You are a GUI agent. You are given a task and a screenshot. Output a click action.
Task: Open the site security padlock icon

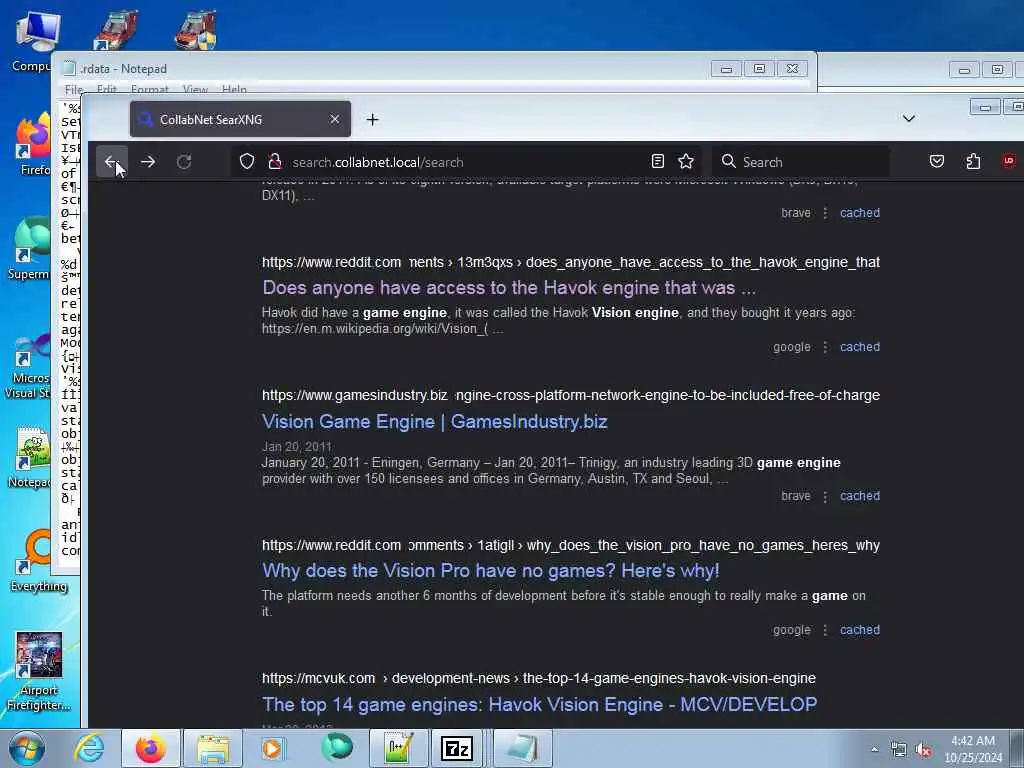(x=275, y=161)
